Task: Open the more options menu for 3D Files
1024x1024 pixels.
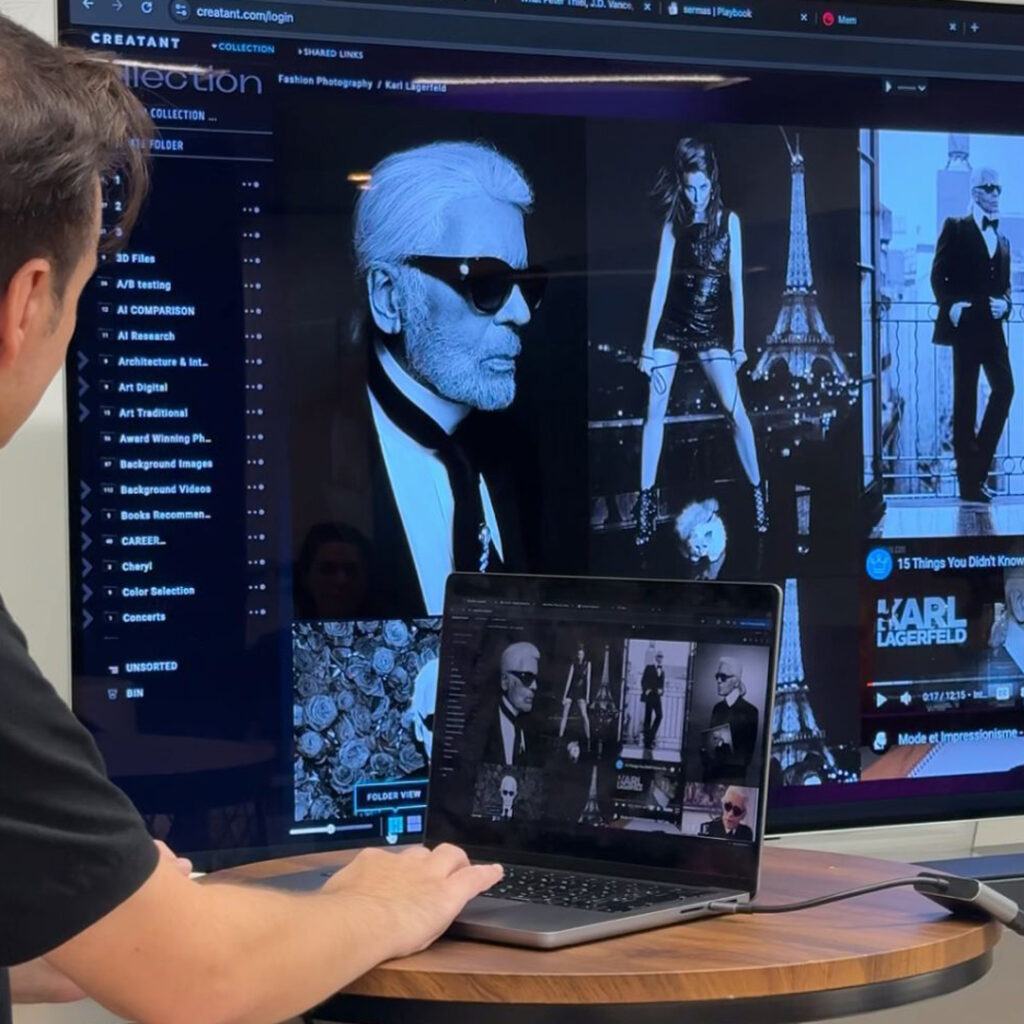Action: pyautogui.click(x=251, y=260)
